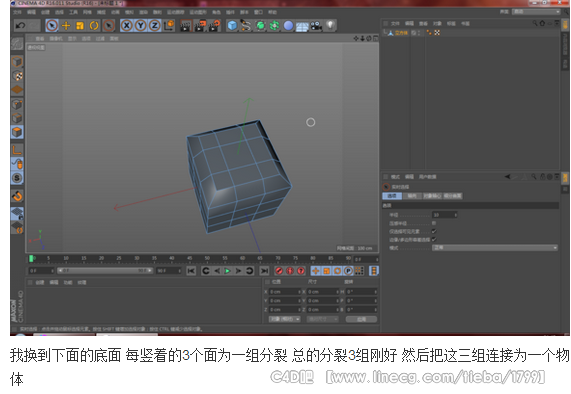Click frame 45 on timeline ruler
Screen dimensions: 571x394
click(189, 258)
